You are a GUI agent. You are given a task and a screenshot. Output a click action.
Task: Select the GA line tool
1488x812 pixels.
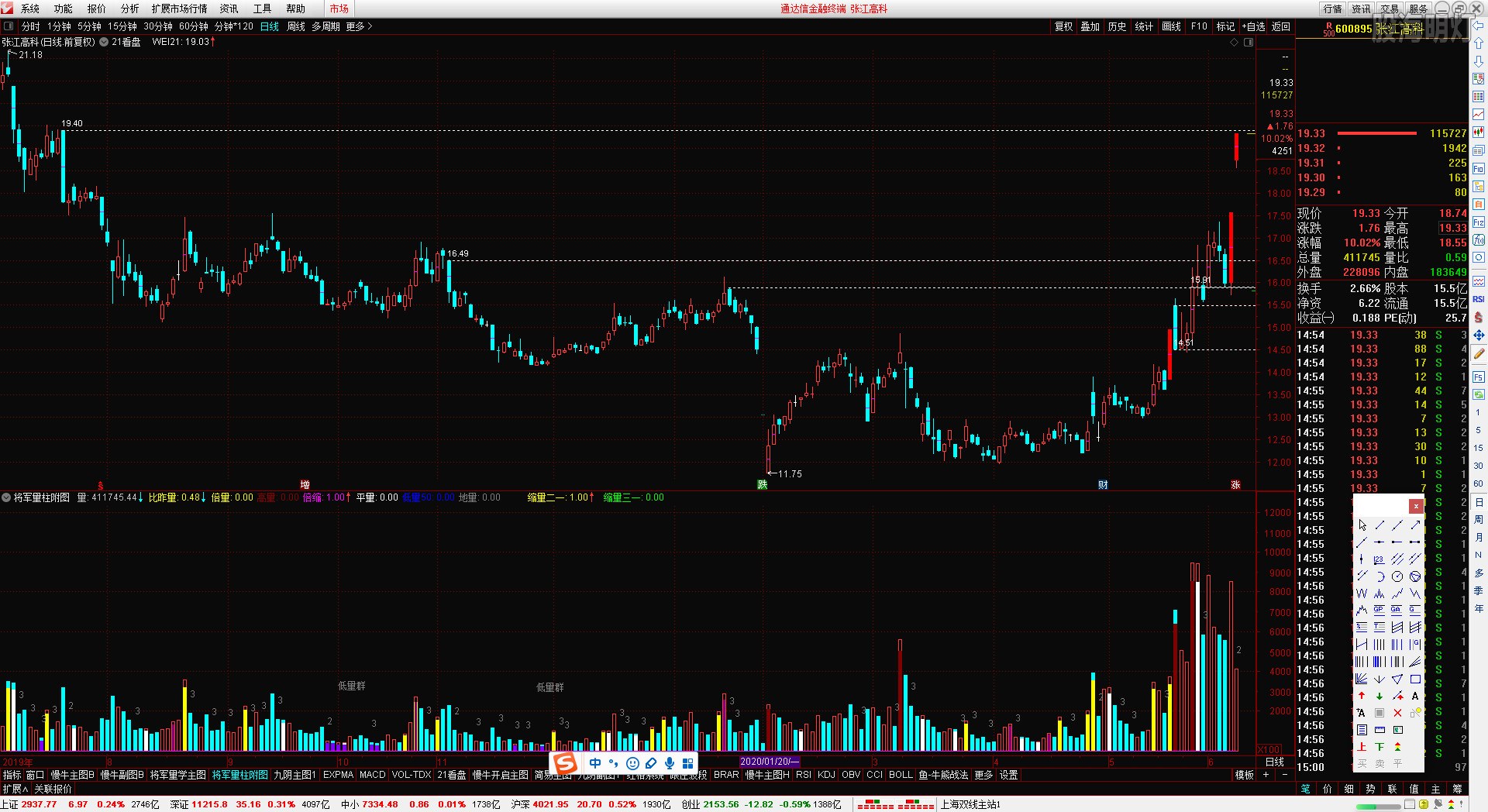pyautogui.click(x=1397, y=610)
